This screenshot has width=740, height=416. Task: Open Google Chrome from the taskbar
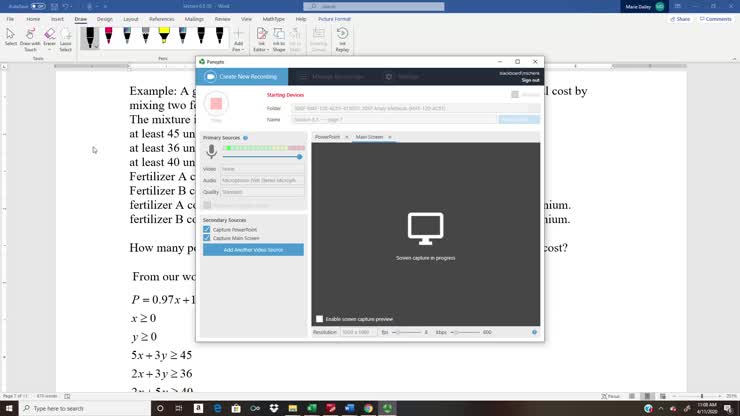click(x=368, y=408)
